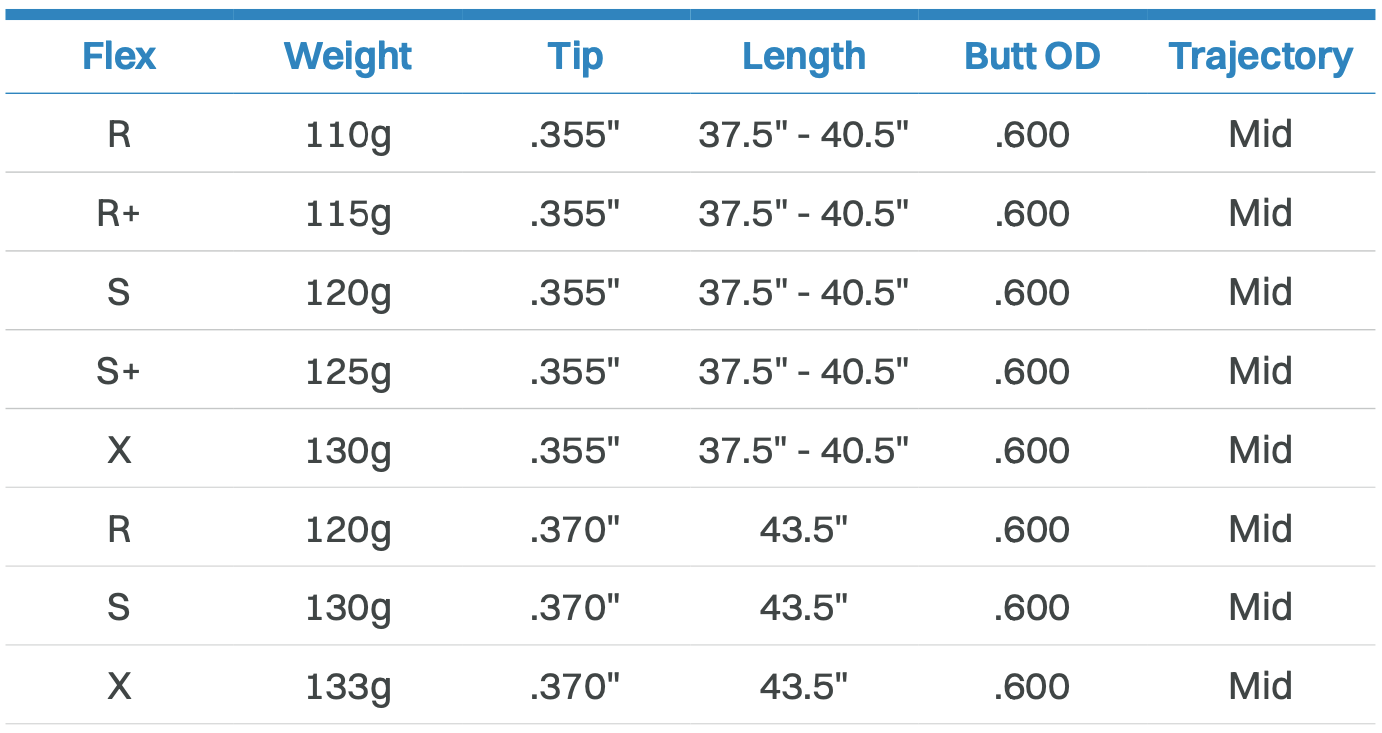Click the 115g weight cell
The image size is (1382, 733).
[347, 213]
